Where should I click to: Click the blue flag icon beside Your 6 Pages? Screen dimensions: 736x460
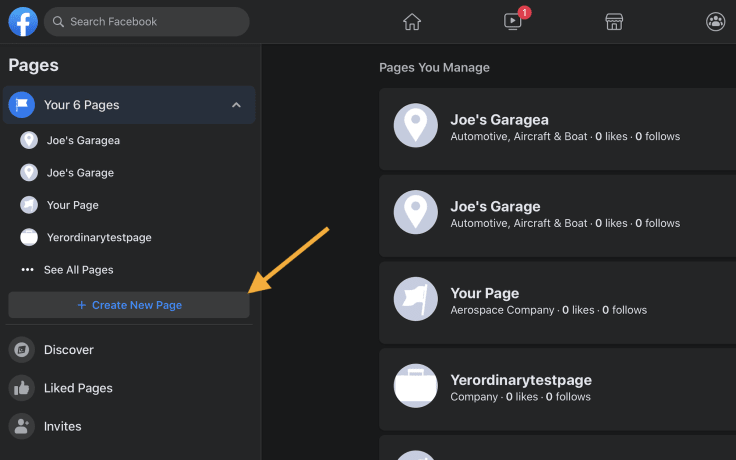pos(22,105)
